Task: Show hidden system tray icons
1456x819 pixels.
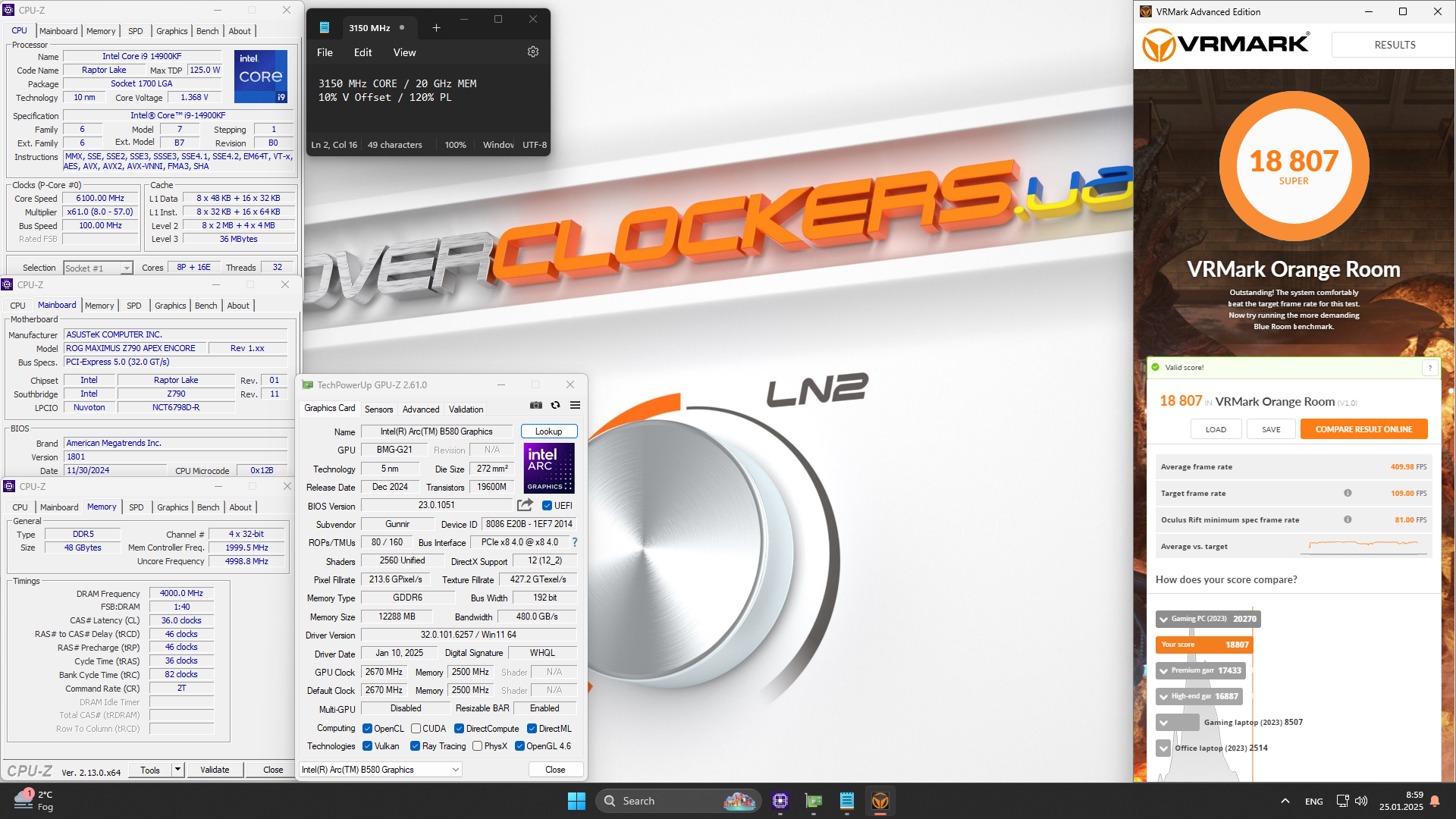Action: pyautogui.click(x=1285, y=801)
